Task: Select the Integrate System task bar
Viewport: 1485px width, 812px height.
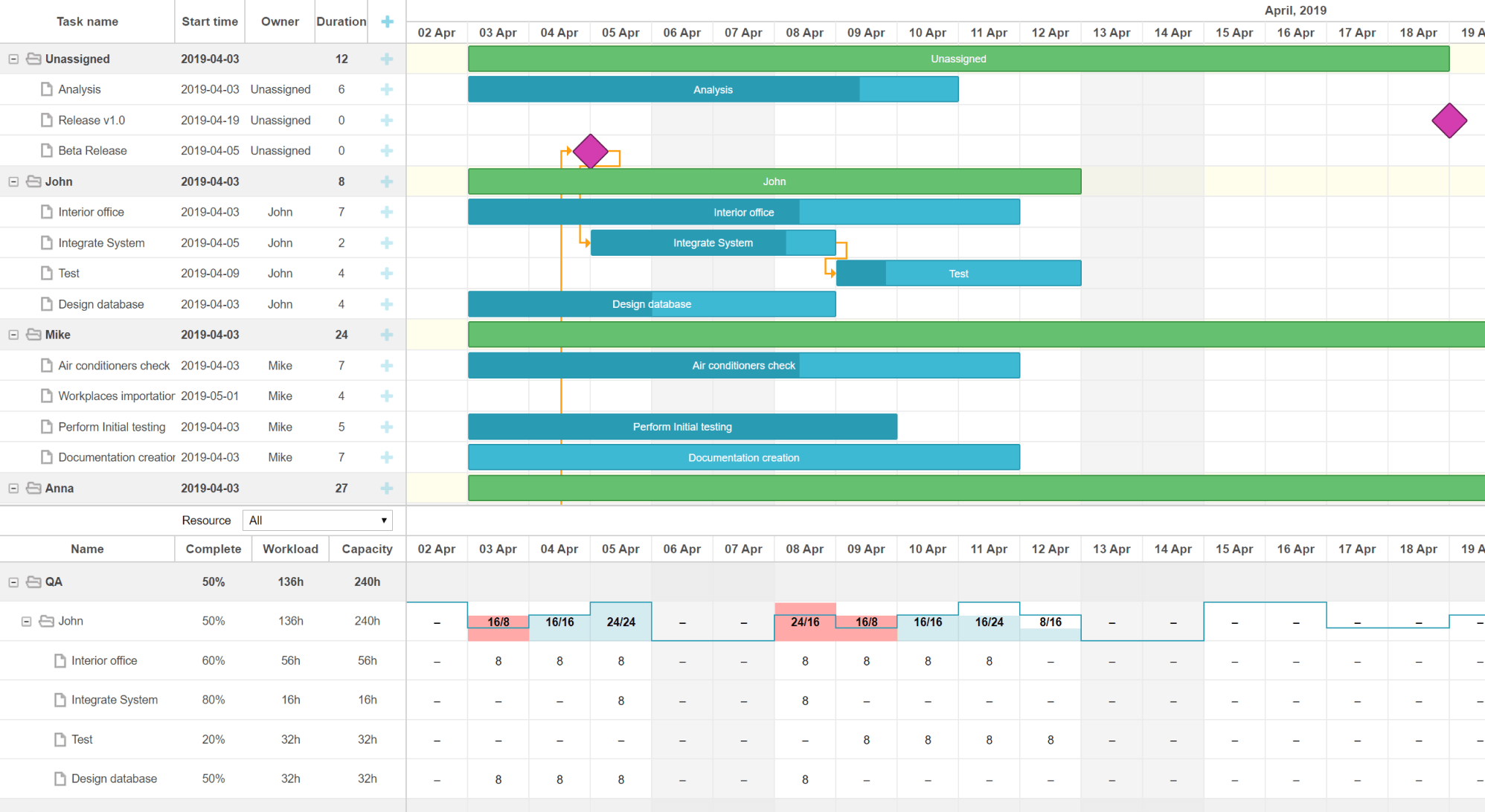Action: coord(713,243)
